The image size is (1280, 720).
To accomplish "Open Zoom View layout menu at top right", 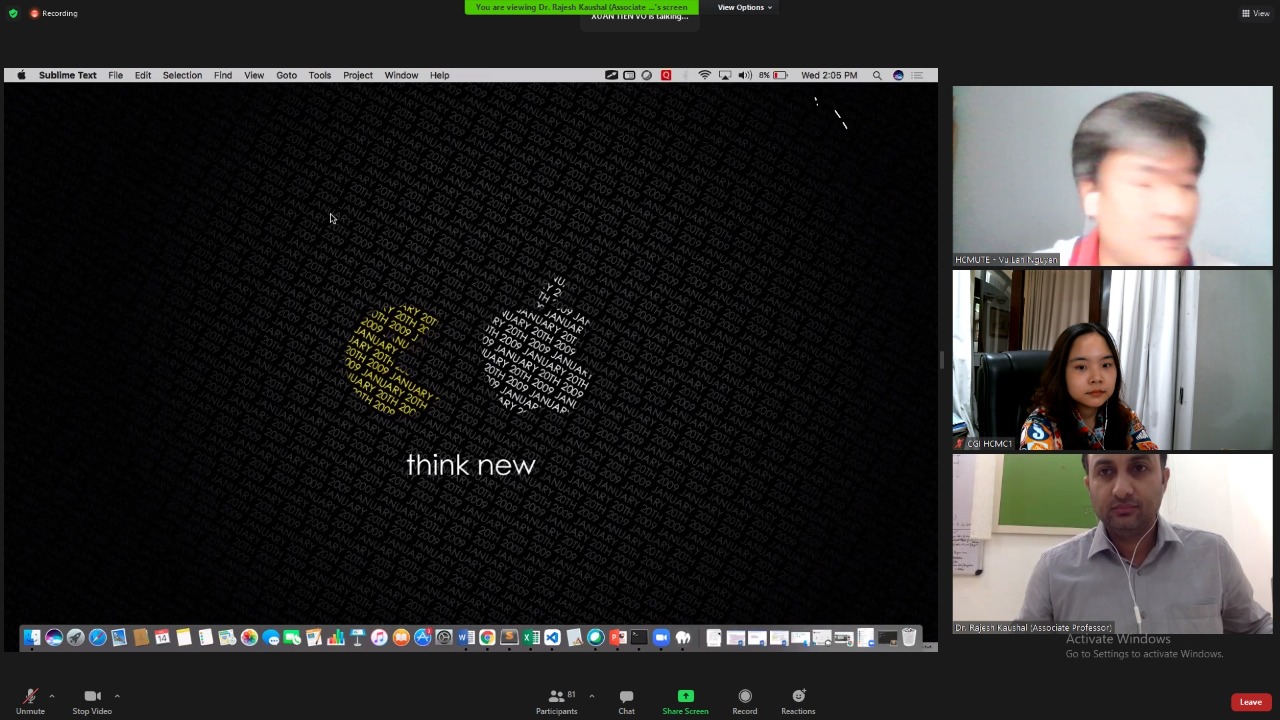I will click(1256, 13).
